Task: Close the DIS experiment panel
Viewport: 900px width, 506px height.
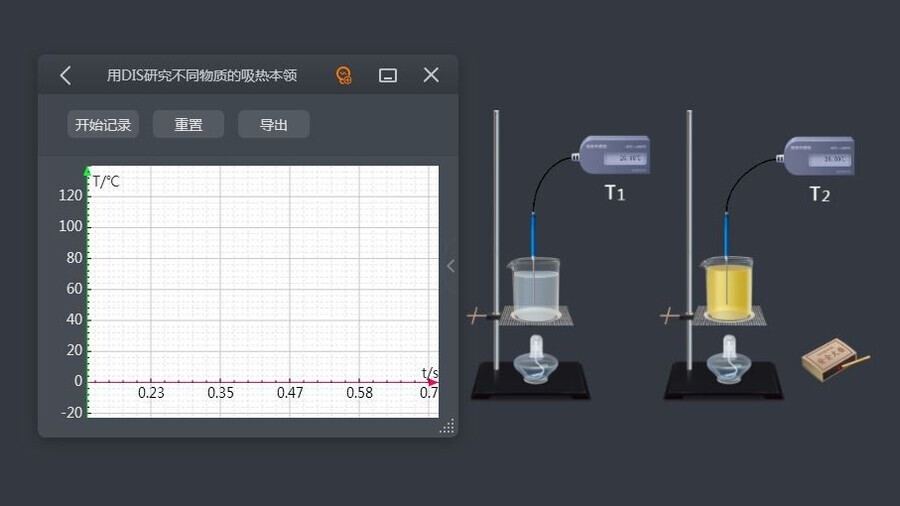Action: point(431,75)
